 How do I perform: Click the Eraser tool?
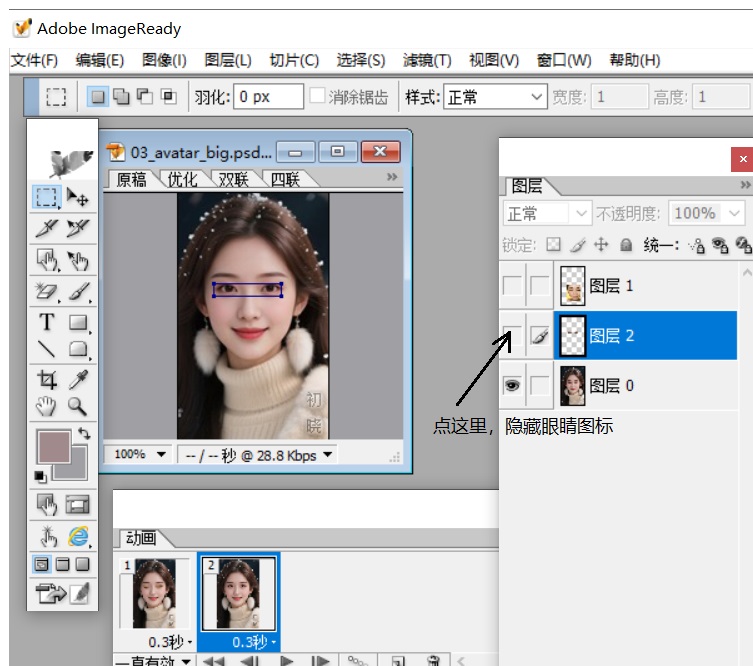coord(46,292)
